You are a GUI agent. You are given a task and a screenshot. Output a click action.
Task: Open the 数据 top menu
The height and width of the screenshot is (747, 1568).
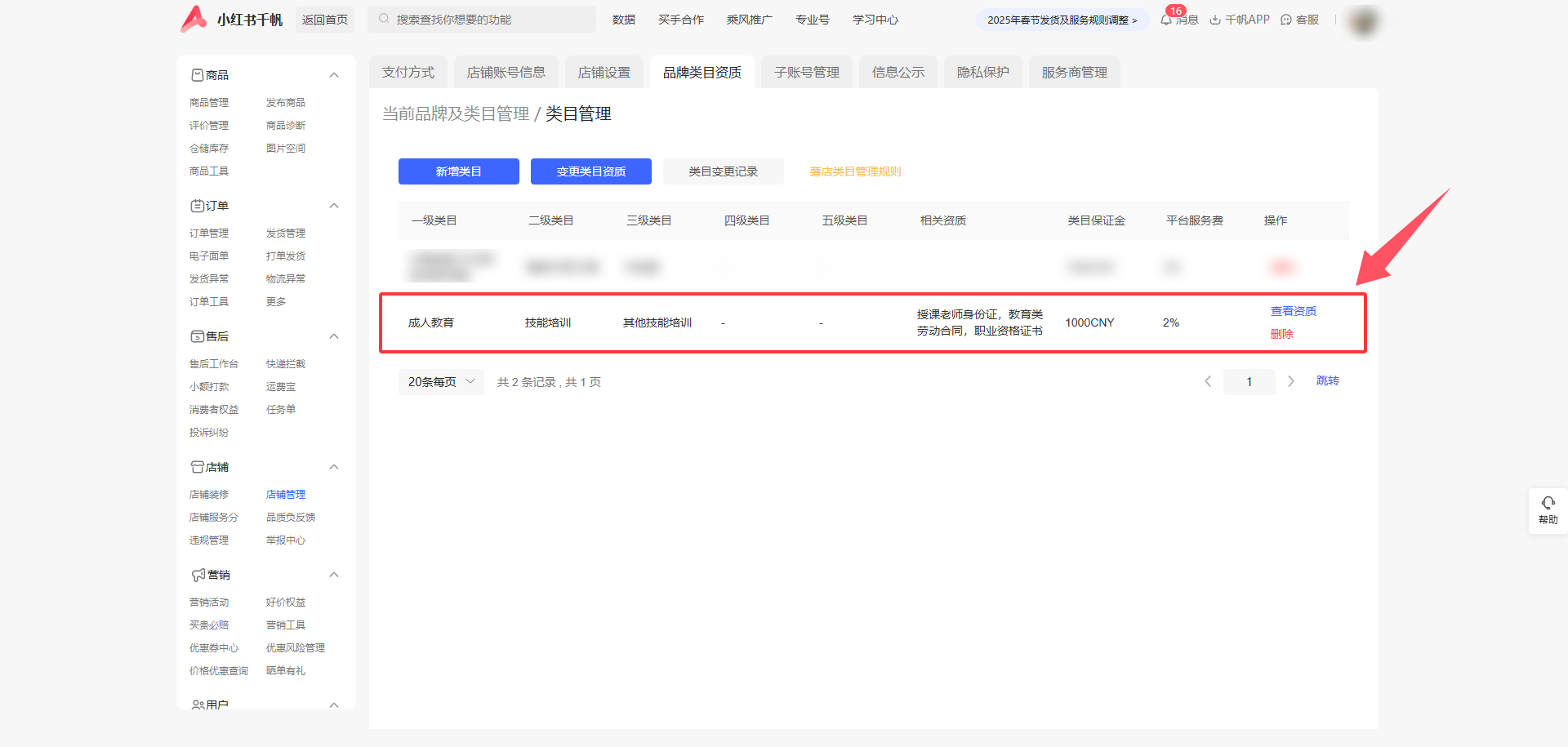click(x=624, y=20)
